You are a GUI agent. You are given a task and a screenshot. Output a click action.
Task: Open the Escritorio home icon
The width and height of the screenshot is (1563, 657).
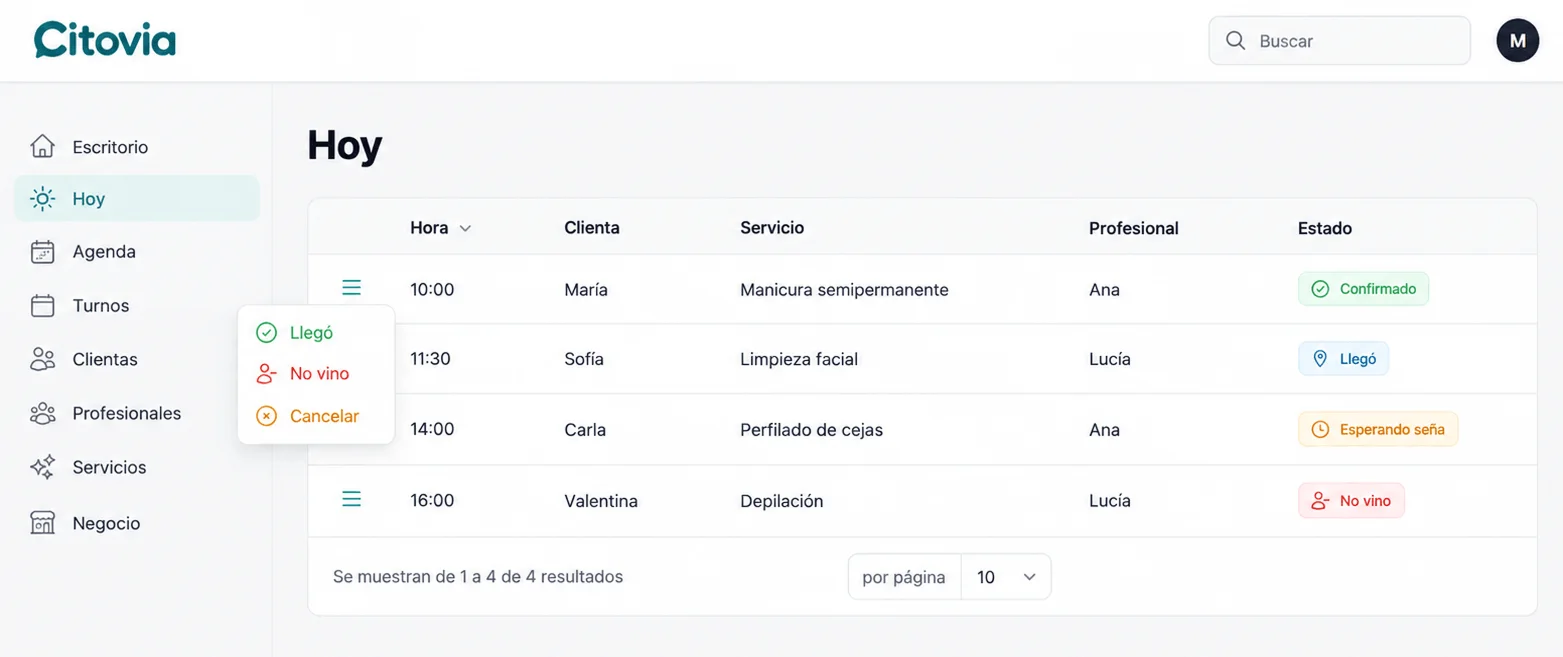point(42,146)
